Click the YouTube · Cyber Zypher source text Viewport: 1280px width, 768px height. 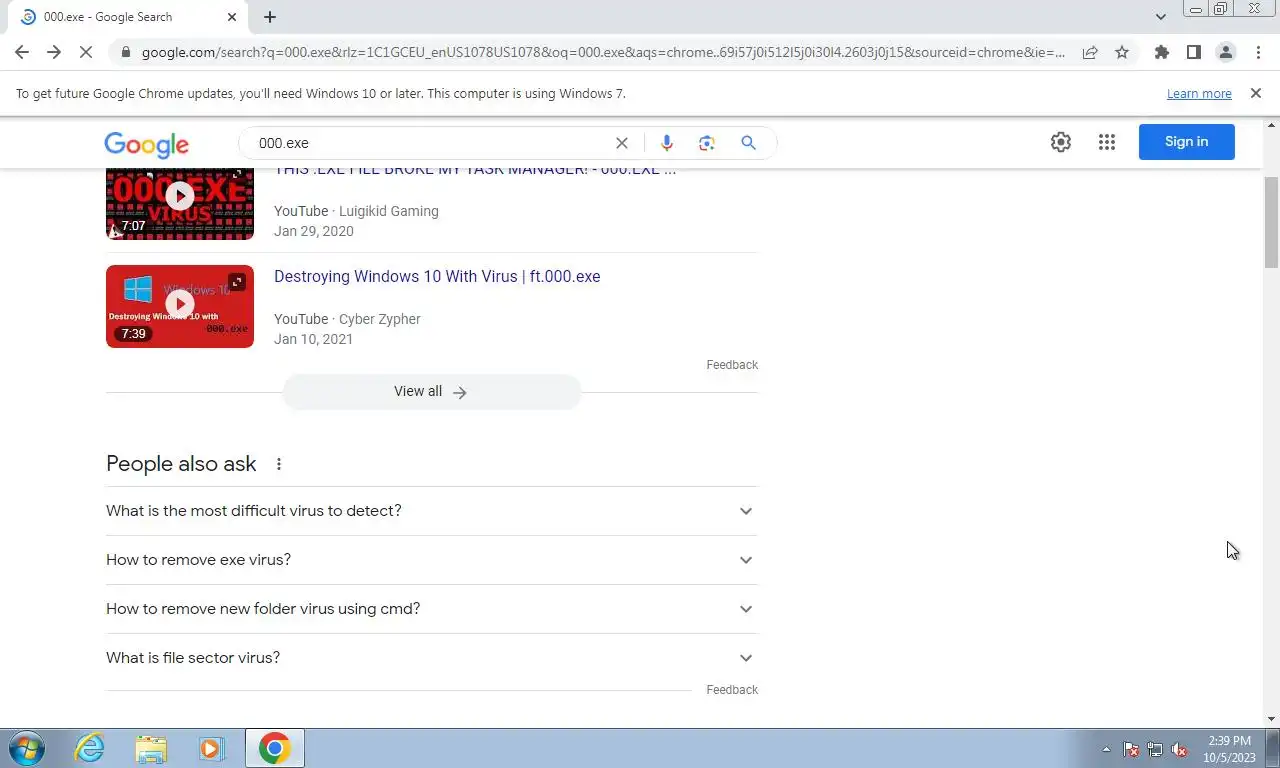(347, 319)
